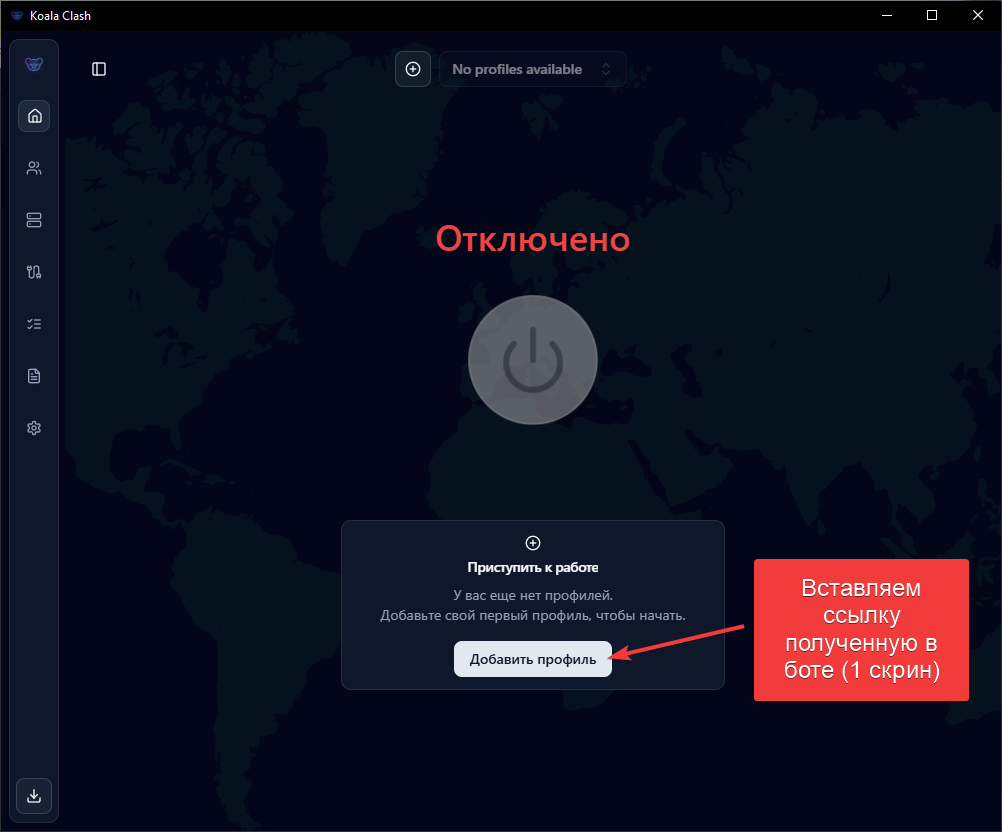1002x832 pixels.
Task: Open the Connections (plug) section
Action: pos(33,271)
